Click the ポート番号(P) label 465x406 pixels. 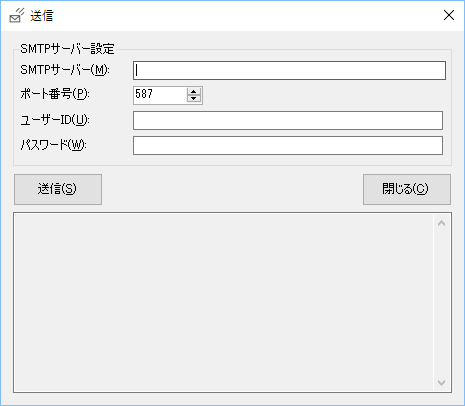point(55,94)
